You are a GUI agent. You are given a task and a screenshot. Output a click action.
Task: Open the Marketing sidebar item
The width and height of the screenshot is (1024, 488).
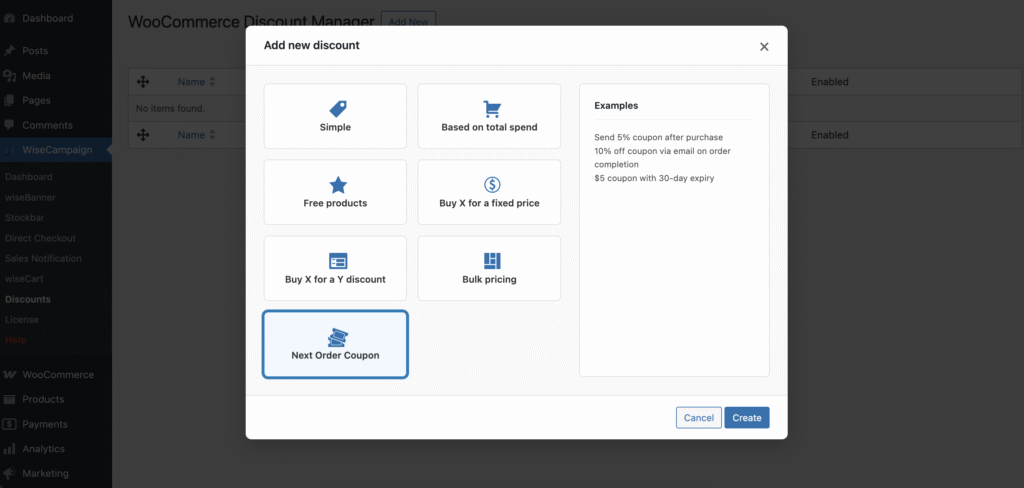(45, 473)
